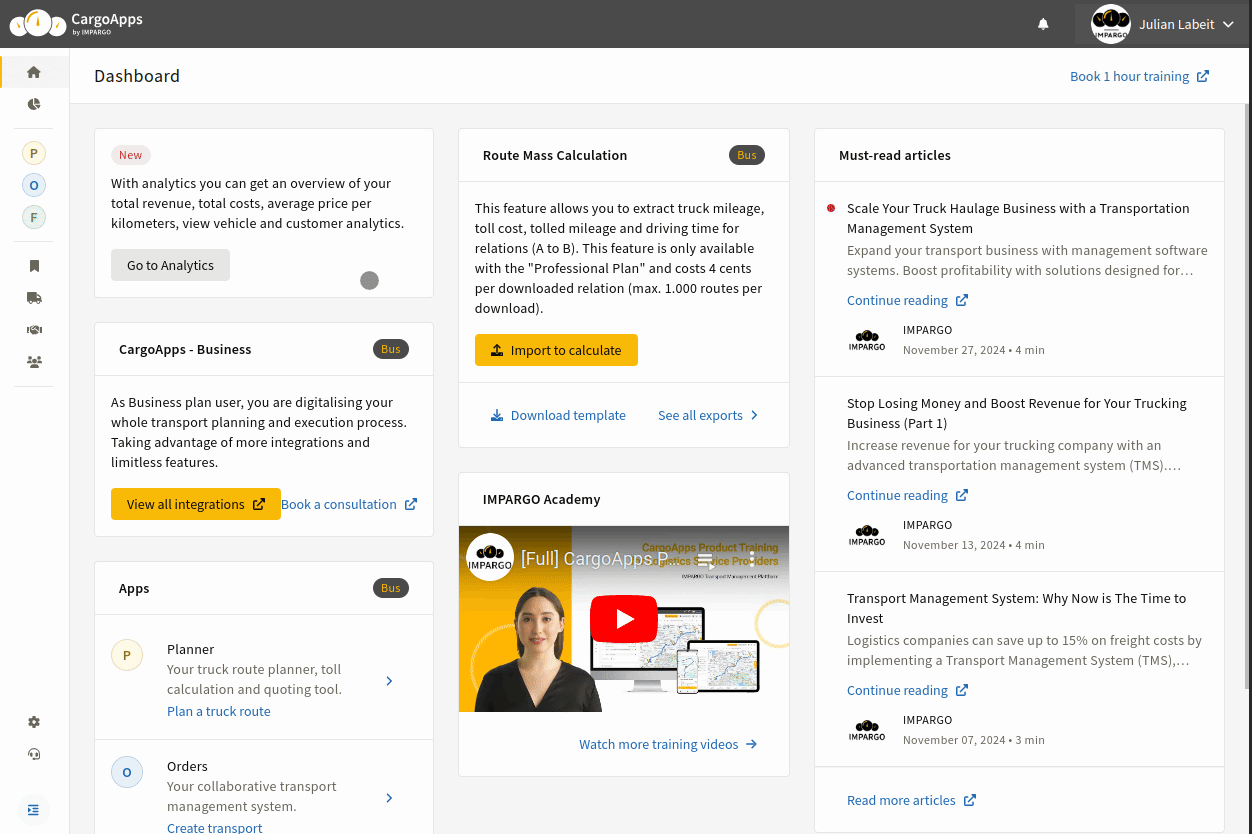The image size is (1252, 834).
Task: Open YouTube video options three-dot icon
Action: click(752, 559)
